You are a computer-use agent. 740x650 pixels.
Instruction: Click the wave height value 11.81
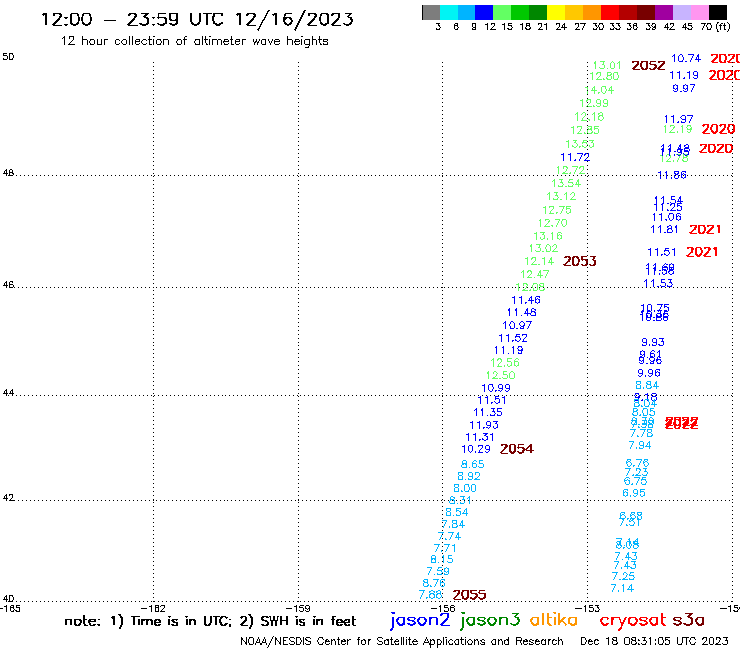664,229
